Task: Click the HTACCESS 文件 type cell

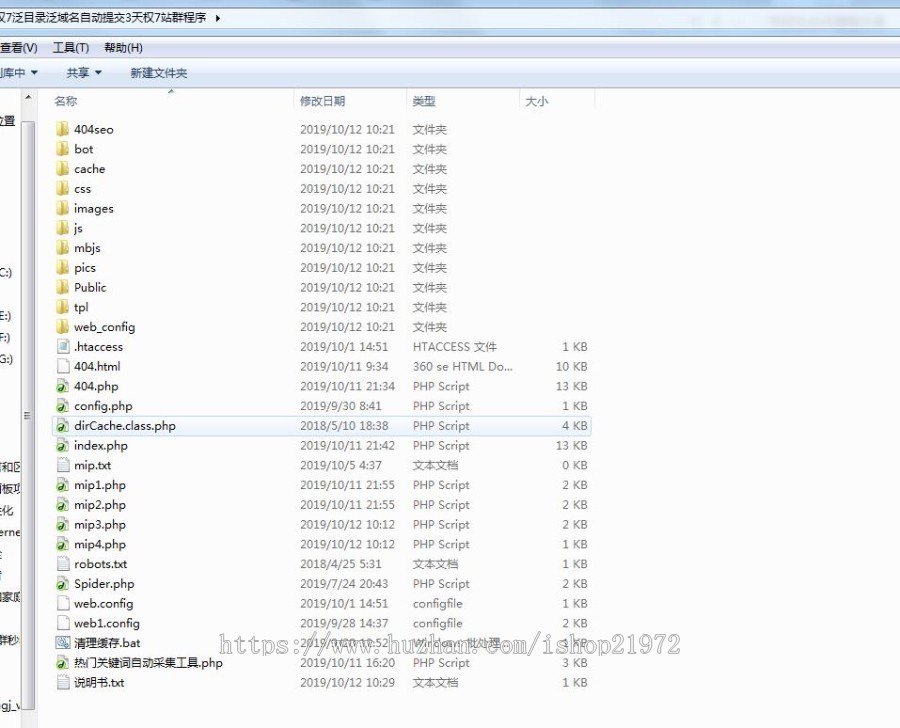Action: point(455,347)
